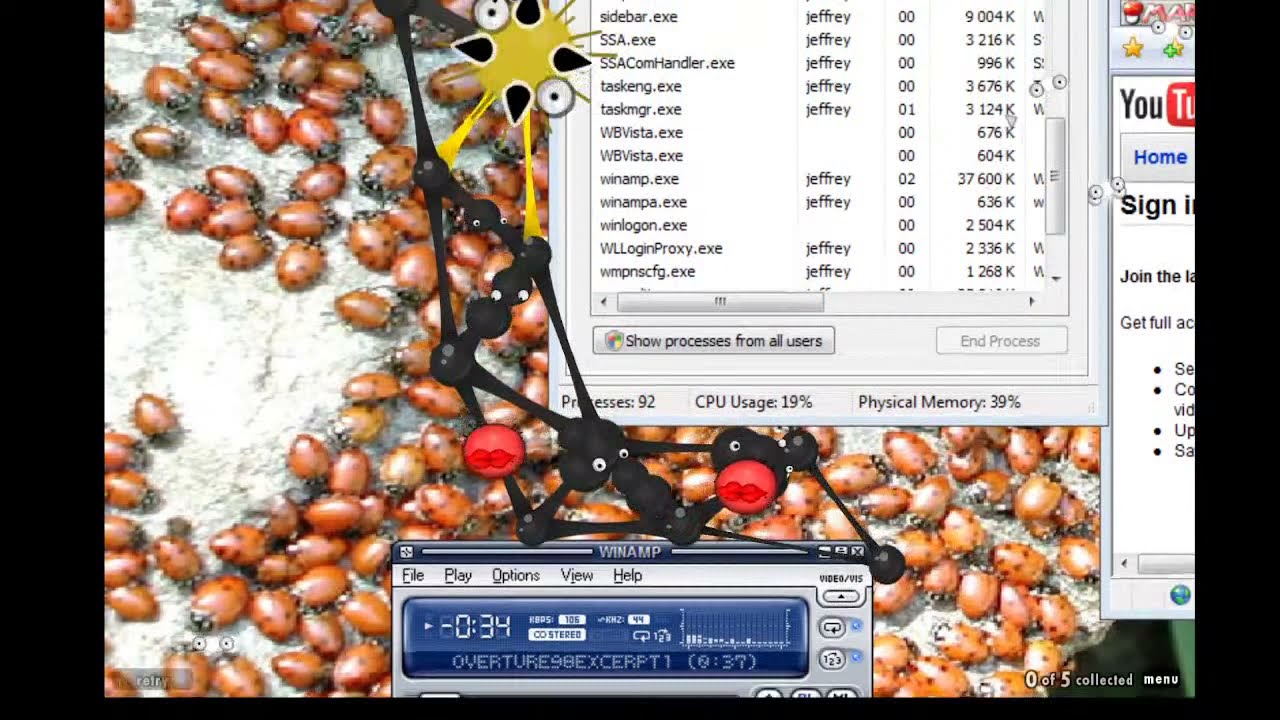Click the right red goo ball
1280x720 pixels.
coord(746,487)
